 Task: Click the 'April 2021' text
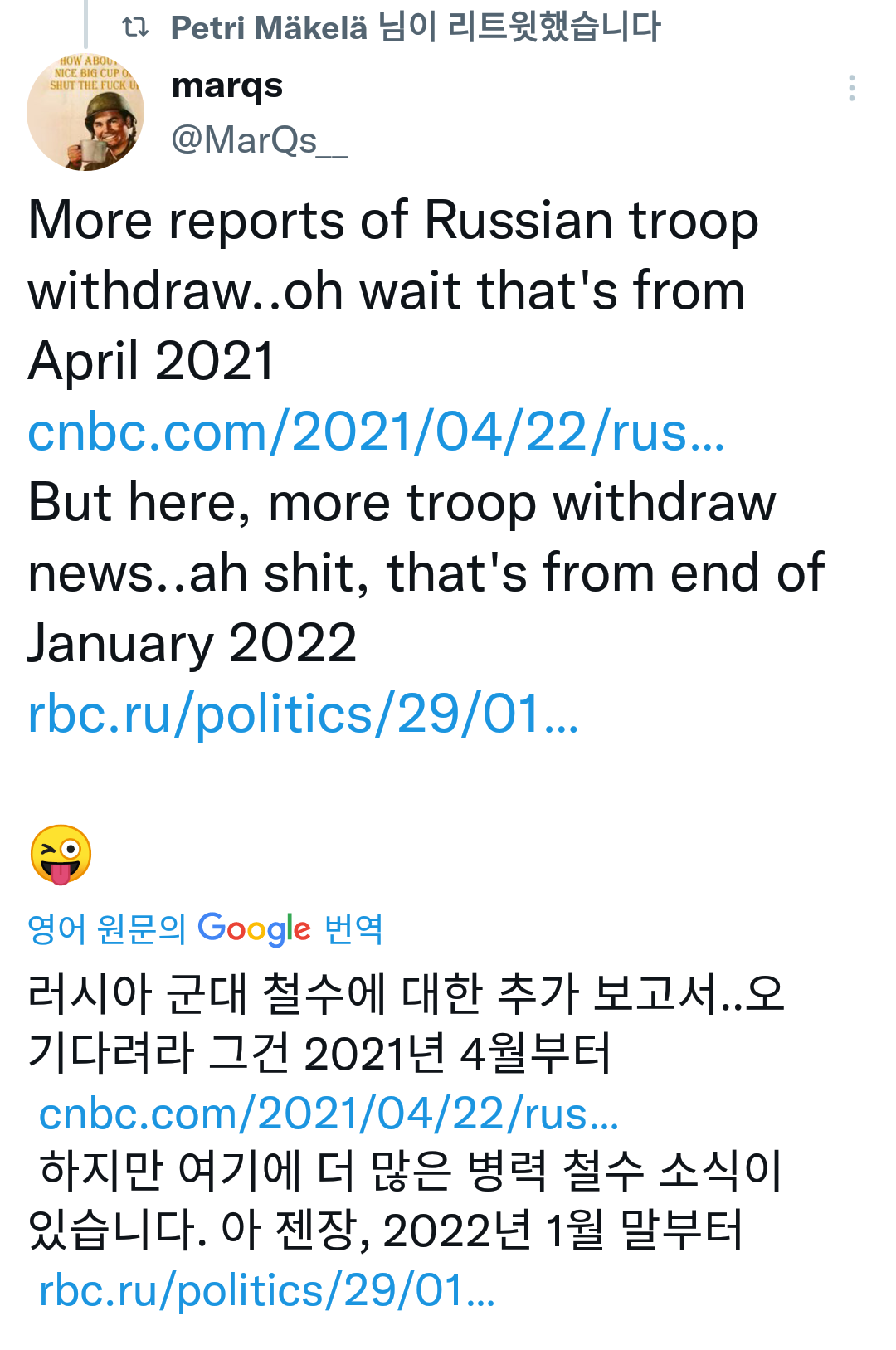[x=151, y=362]
